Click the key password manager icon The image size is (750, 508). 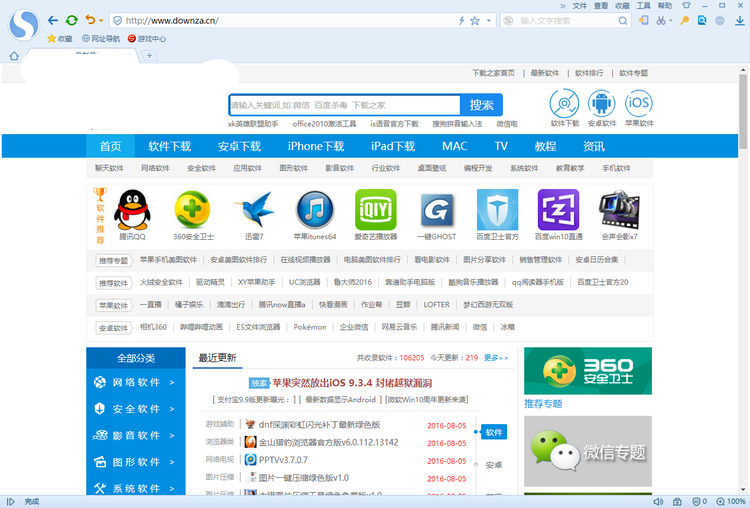click(x=684, y=21)
